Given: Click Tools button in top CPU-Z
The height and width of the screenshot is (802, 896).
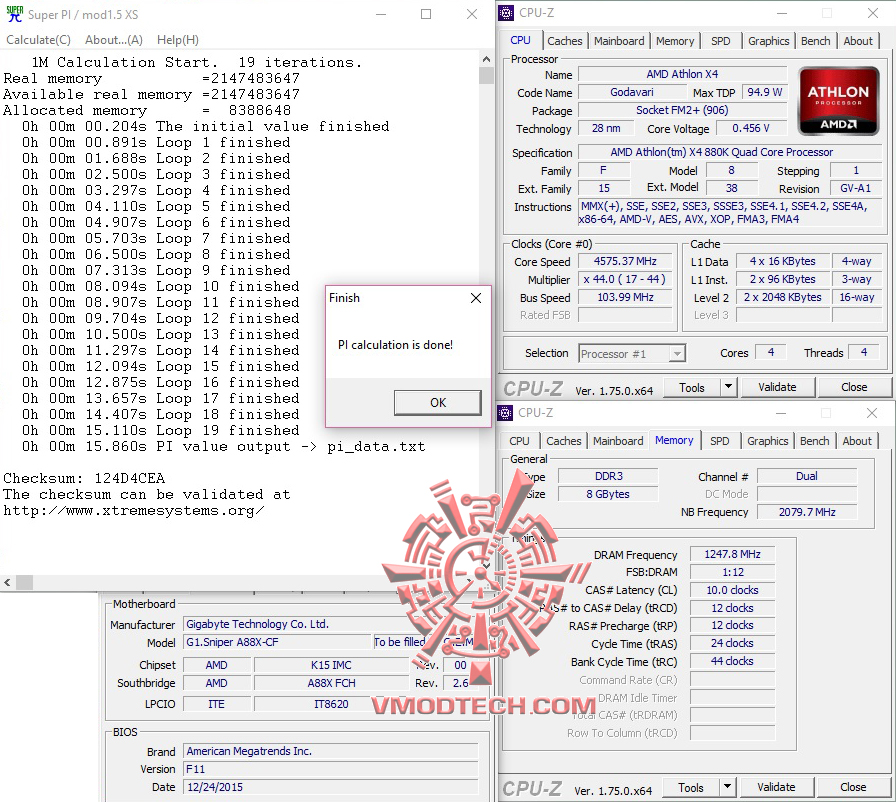Looking at the screenshot, I should click(691, 387).
